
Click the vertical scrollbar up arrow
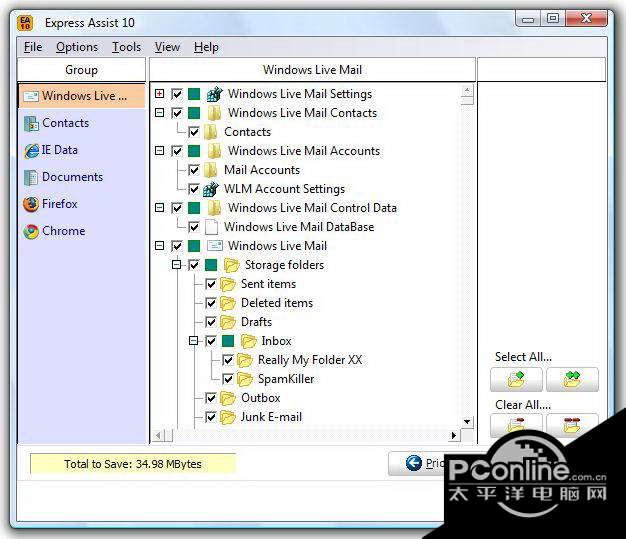[x=467, y=91]
